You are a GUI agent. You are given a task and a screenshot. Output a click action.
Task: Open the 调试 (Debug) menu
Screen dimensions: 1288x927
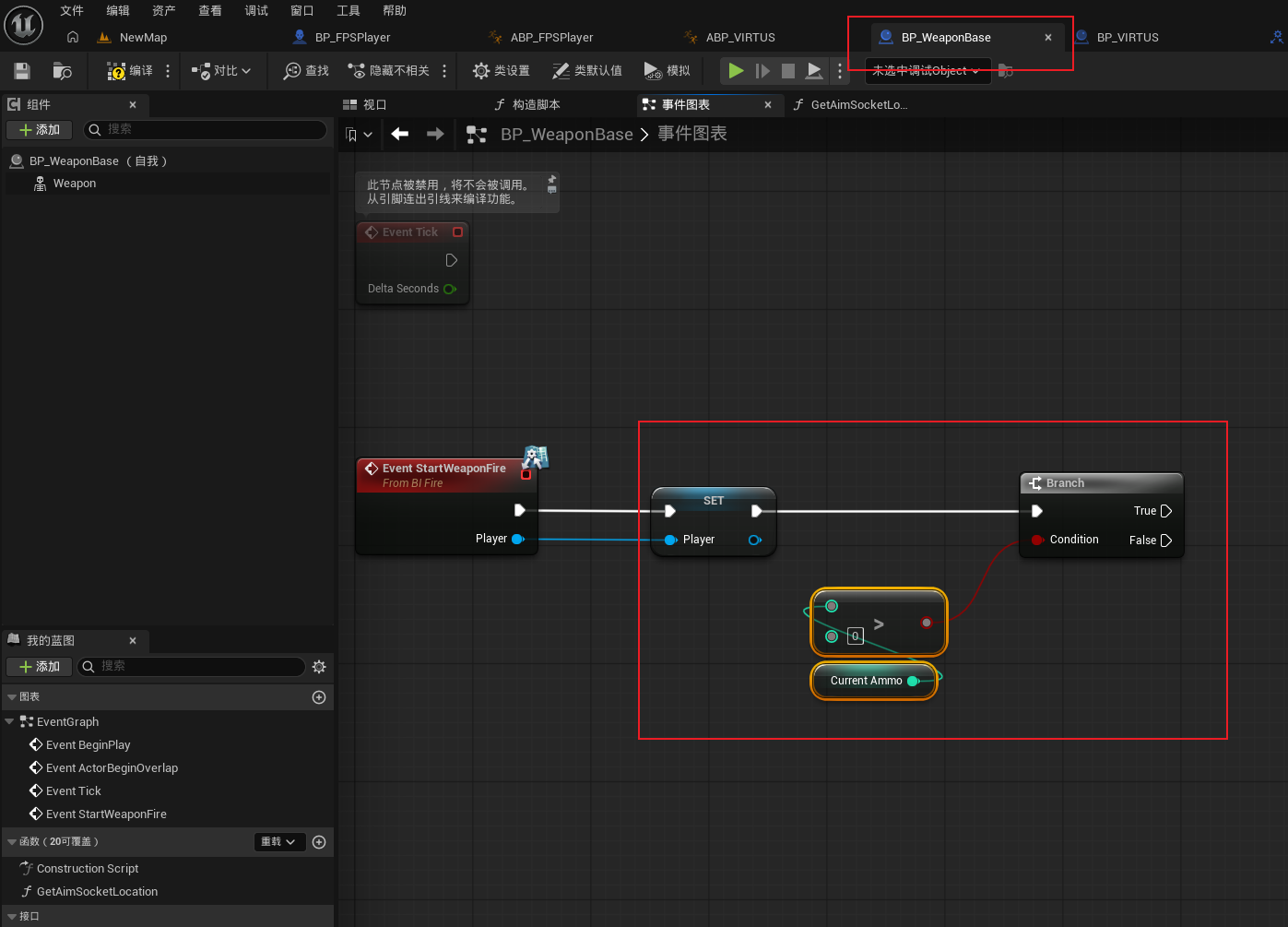[256, 11]
